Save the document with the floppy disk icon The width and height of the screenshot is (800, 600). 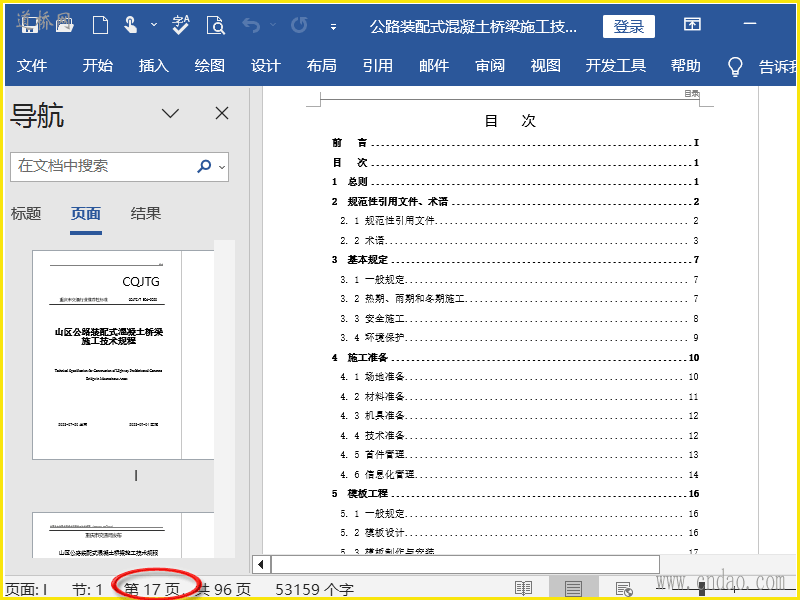(x=30, y=24)
